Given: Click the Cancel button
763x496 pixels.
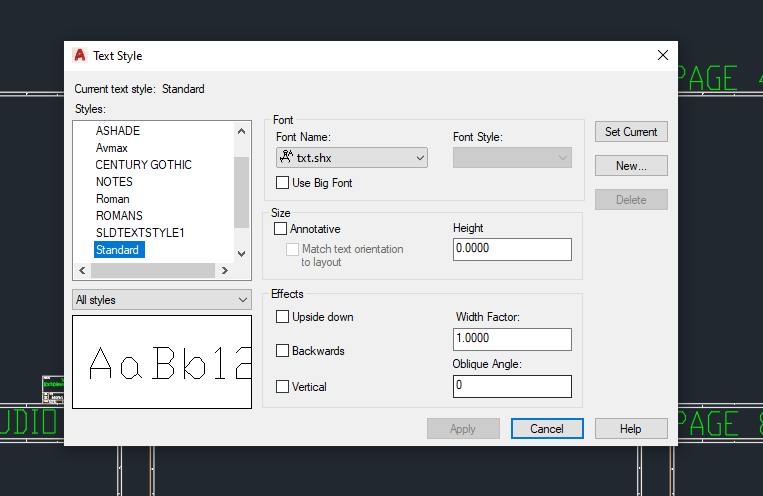Looking at the screenshot, I should 547,429.
